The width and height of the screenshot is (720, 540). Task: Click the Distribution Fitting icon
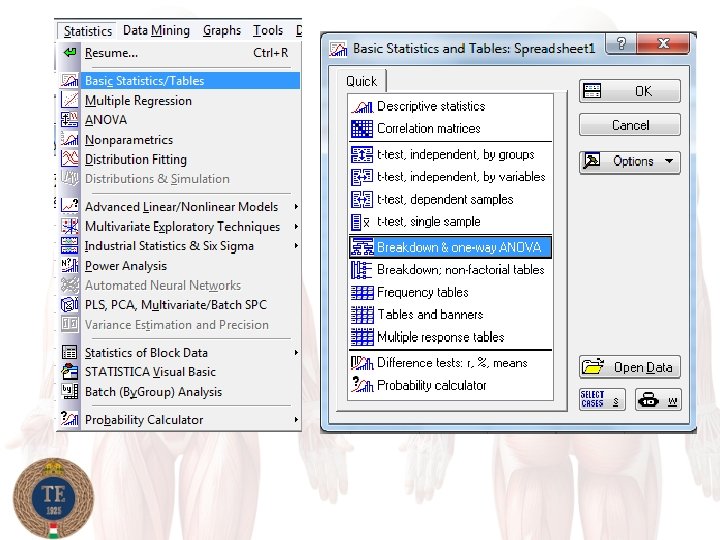point(70,159)
